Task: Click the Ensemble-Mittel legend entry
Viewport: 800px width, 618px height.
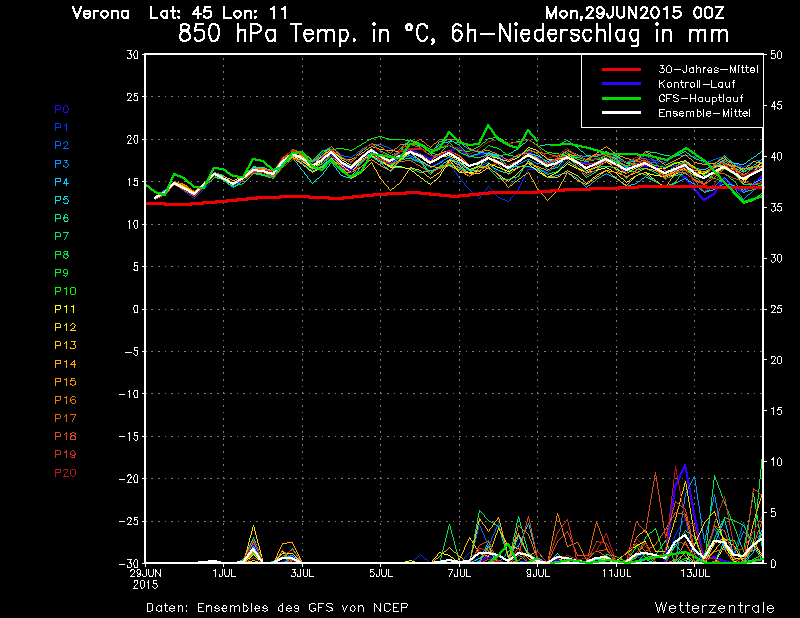Action: point(704,113)
